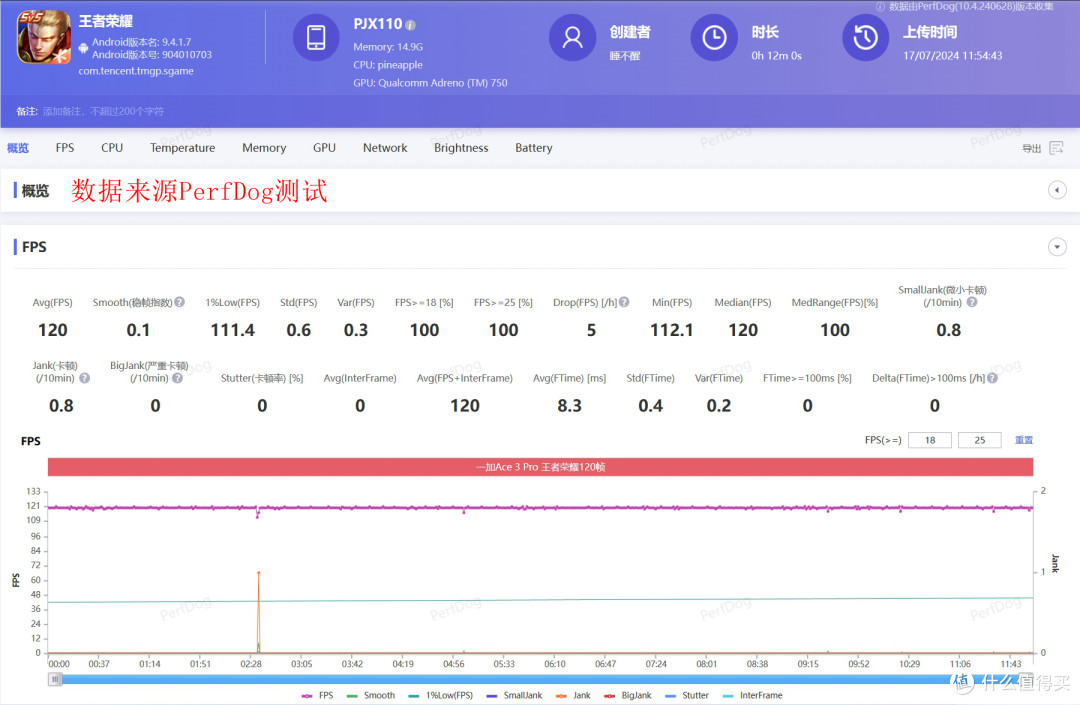
Task: Click the 1%Low(FPS) value 111.4
Action: pyautogui.click(x=233, y=330)
